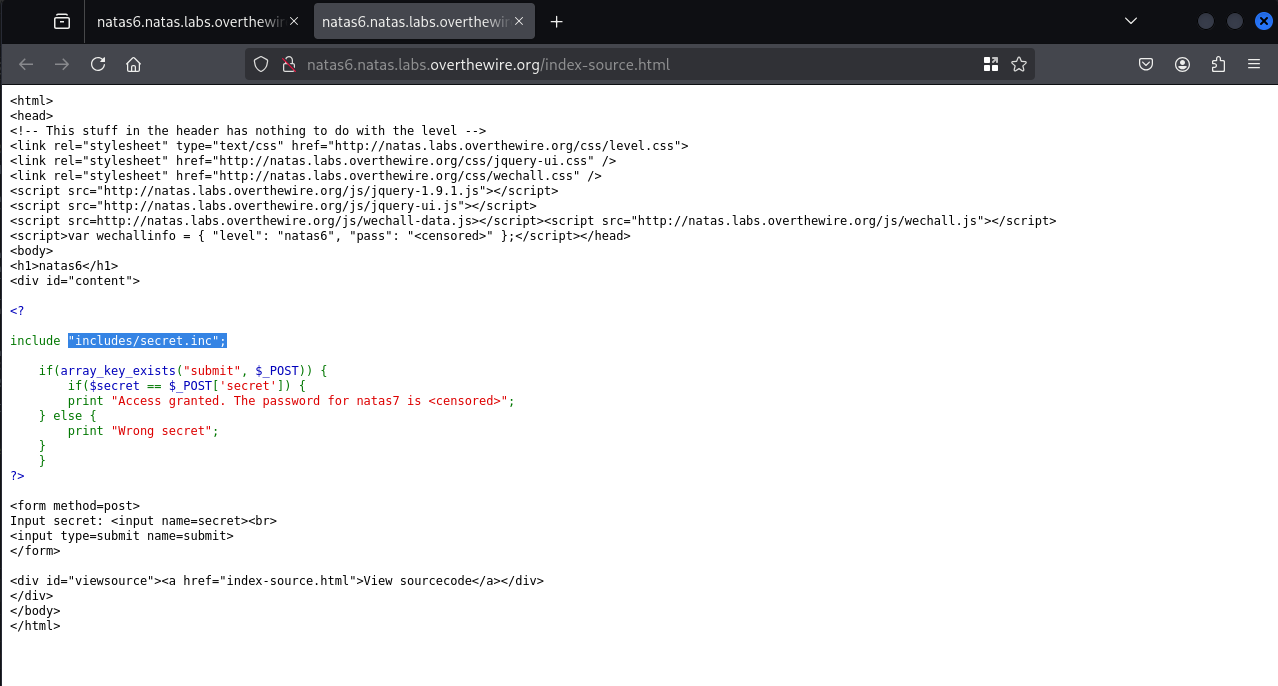Open the application hamburger menu
Viewport: 1278px width, 686px height.
(x=1253, y=64)
